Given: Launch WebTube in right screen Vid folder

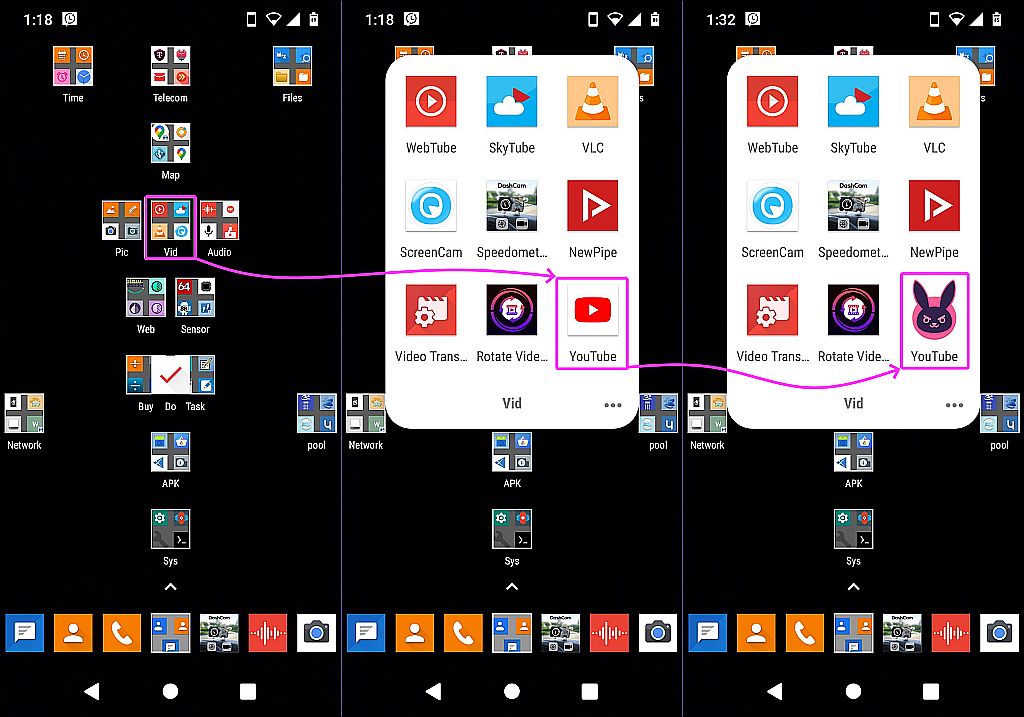Looking at the screenshot, I should [773, 102].
